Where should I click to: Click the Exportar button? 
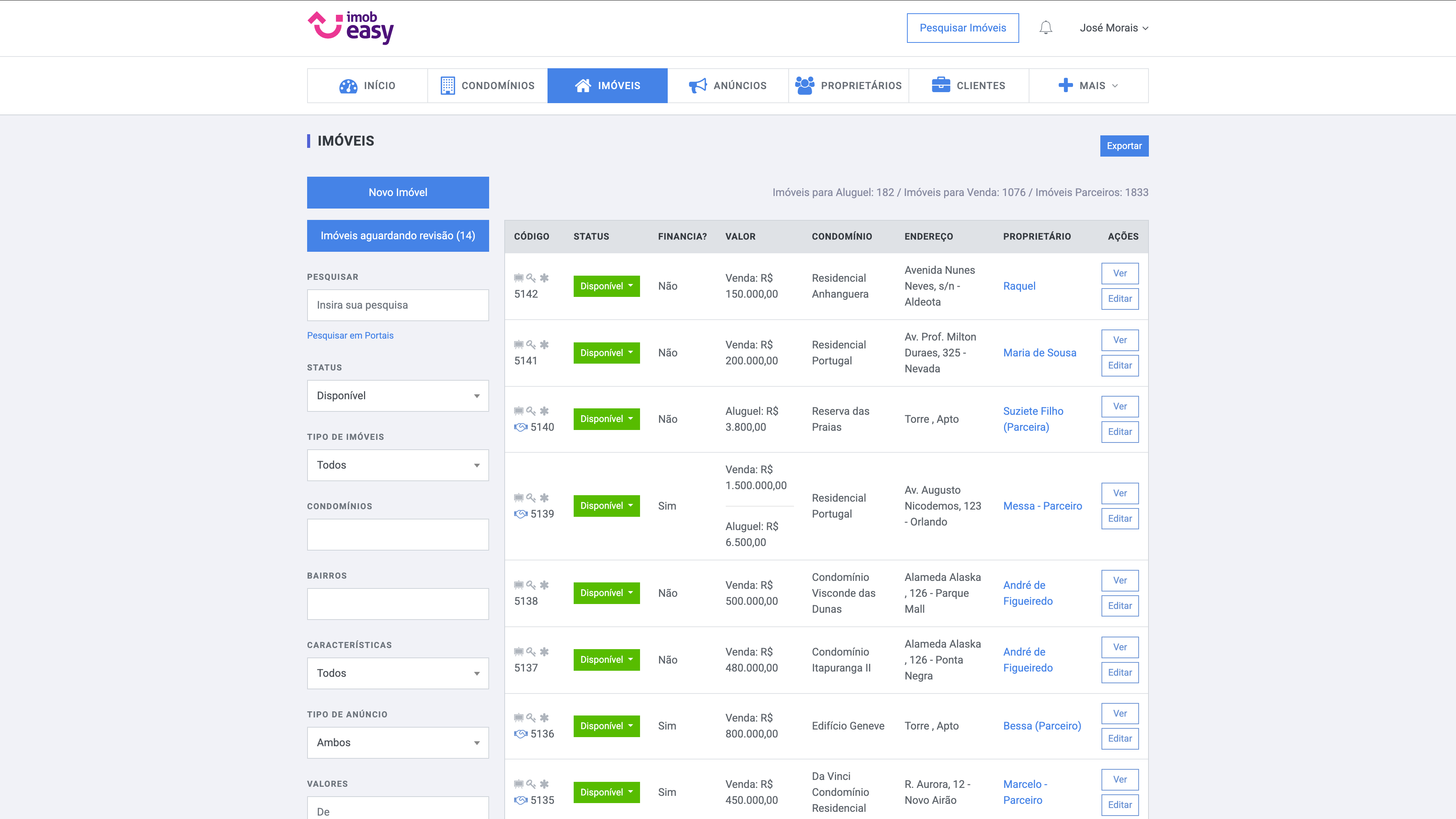coord(1123,146)
